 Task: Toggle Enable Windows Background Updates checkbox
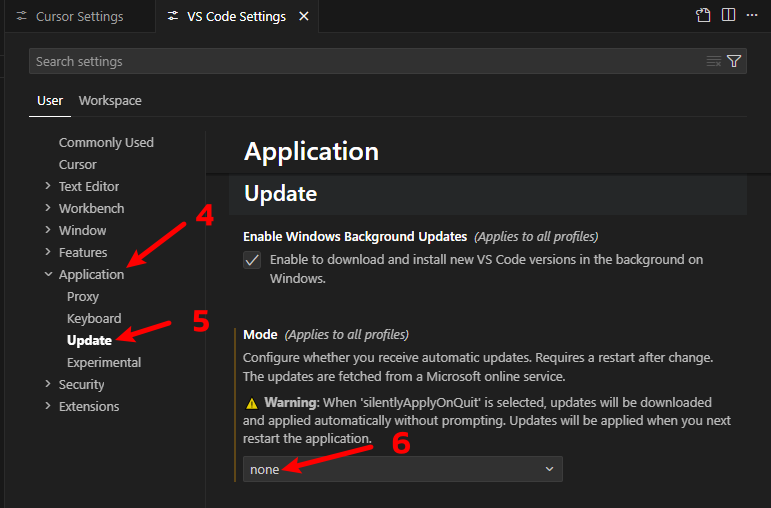252,260
